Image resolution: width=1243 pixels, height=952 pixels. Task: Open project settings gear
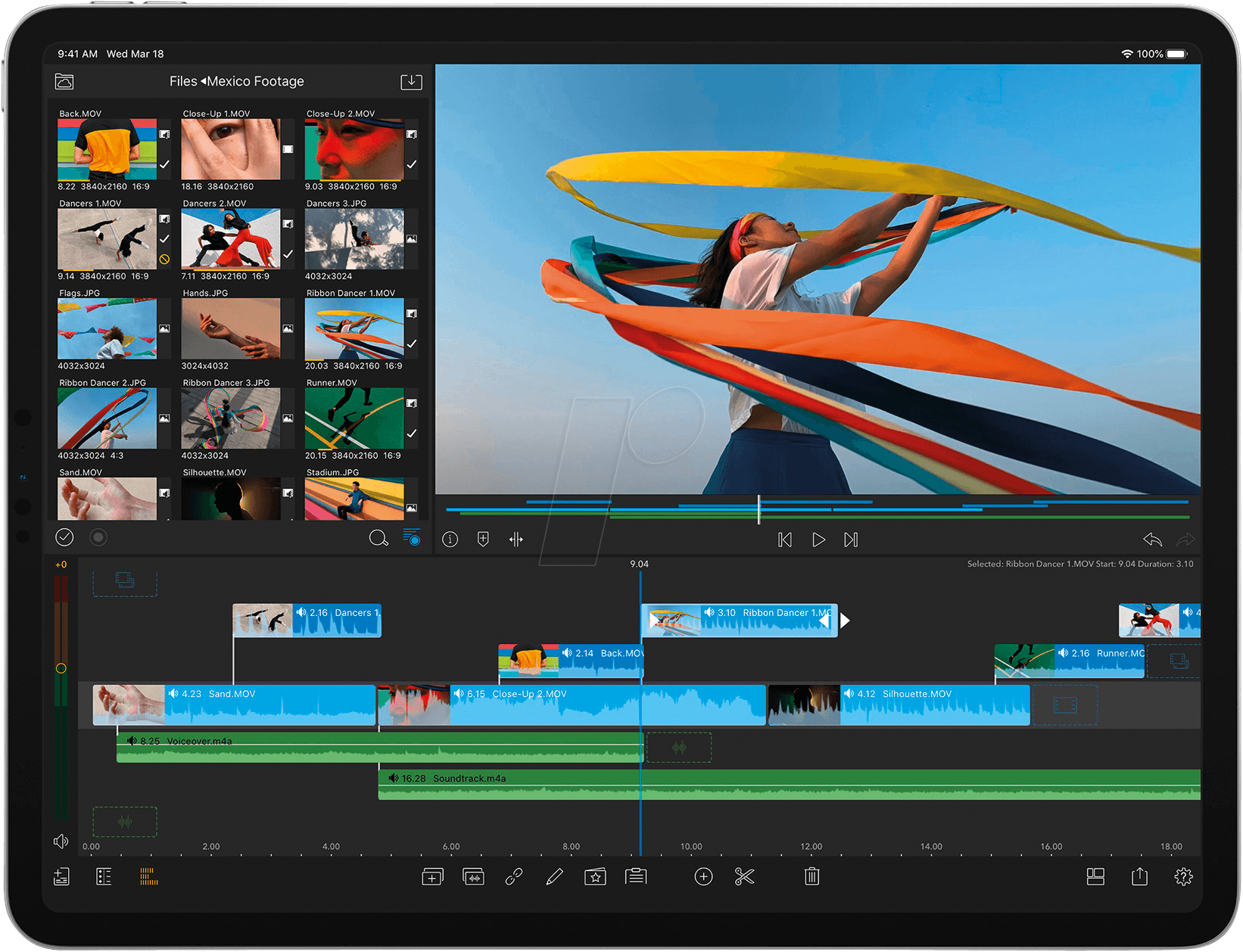[1183, 876]
